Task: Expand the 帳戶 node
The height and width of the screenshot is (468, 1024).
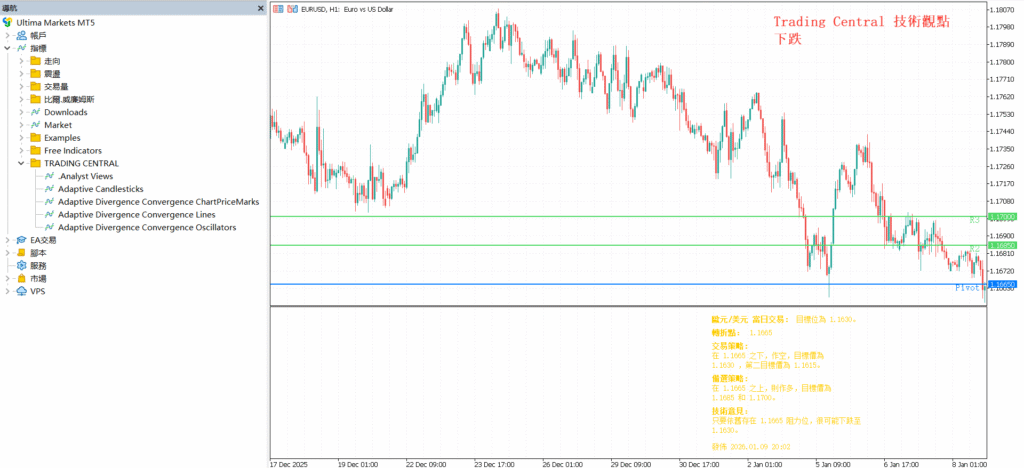Action: pos(8,35)
